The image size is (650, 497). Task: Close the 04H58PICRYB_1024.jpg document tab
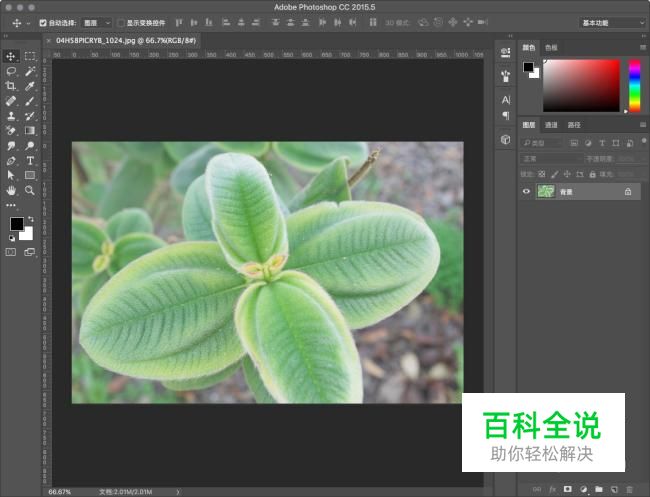coord(48,40)
